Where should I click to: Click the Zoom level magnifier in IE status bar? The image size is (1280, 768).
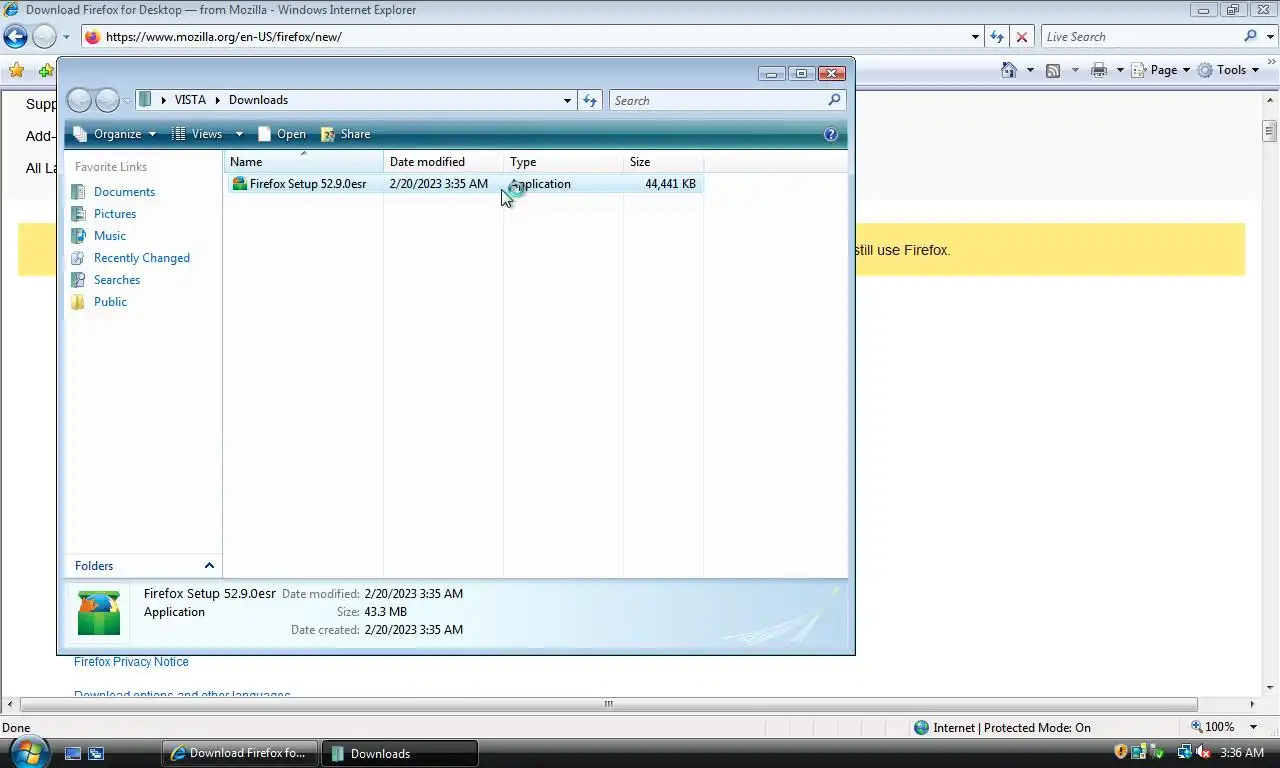click(1197, 727)
